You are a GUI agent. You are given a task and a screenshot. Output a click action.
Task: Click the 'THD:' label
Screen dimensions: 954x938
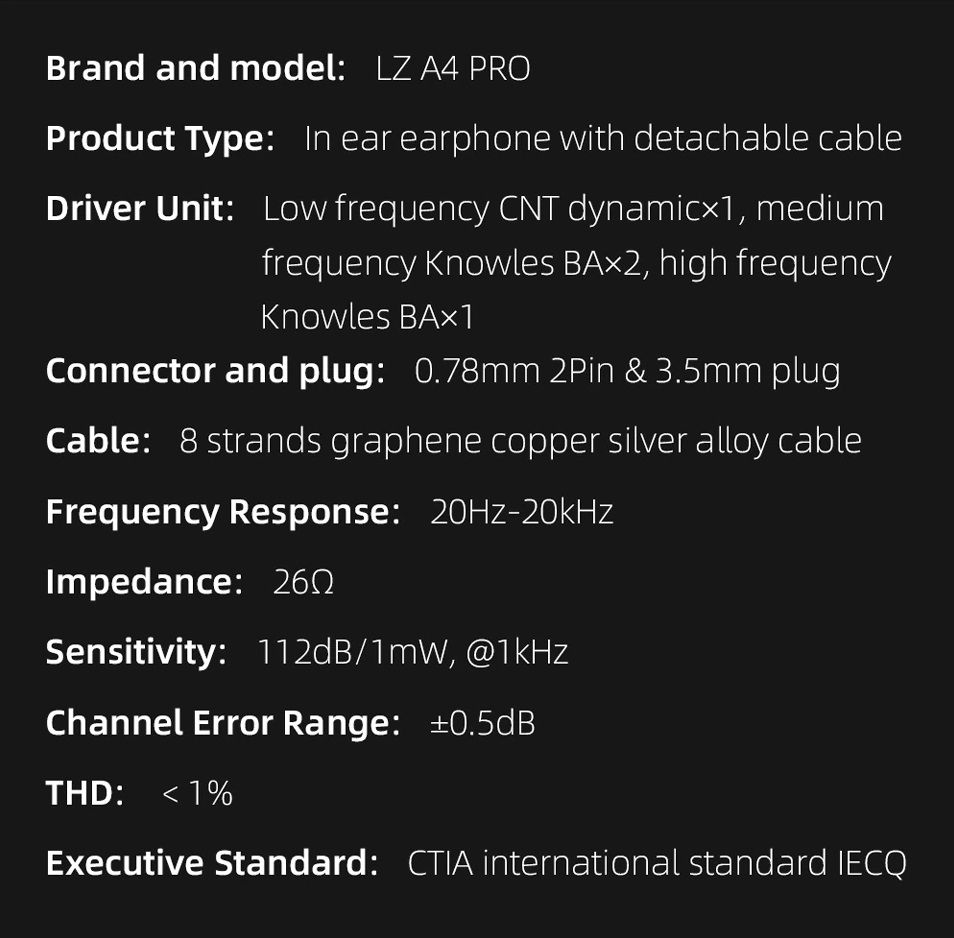(85, 793)
